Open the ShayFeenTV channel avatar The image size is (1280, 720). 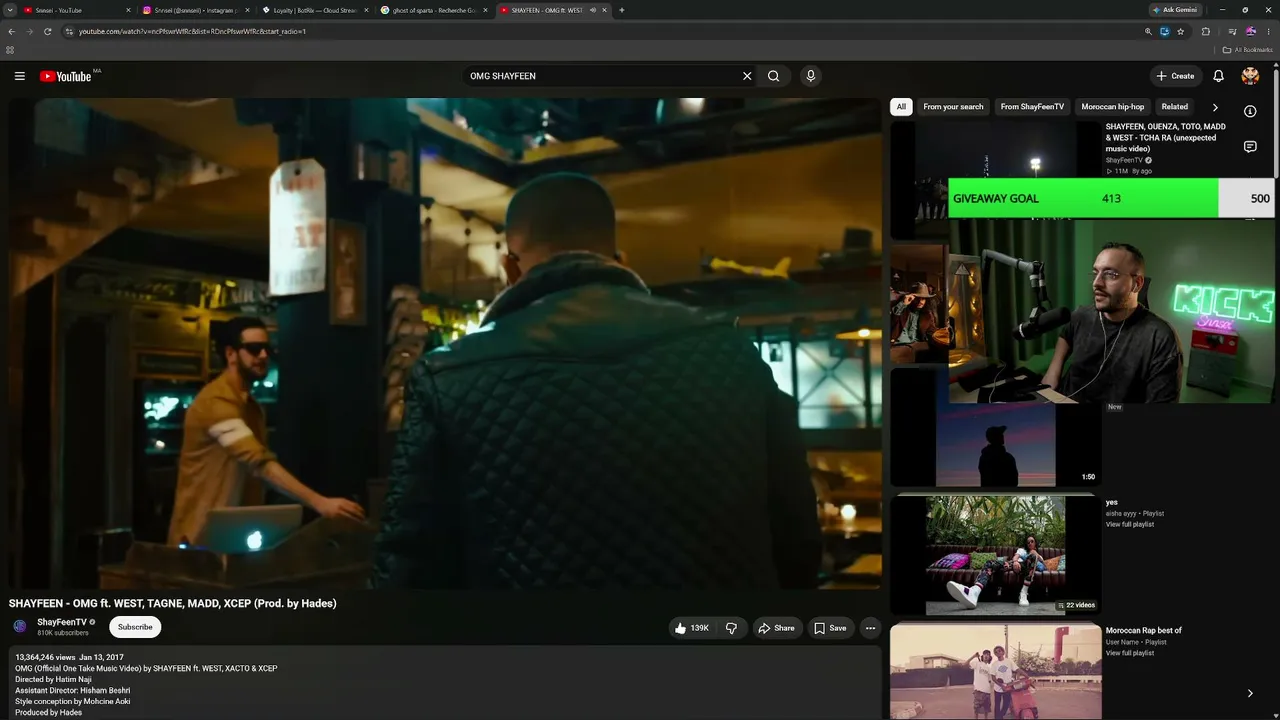[x=20, y=627]
